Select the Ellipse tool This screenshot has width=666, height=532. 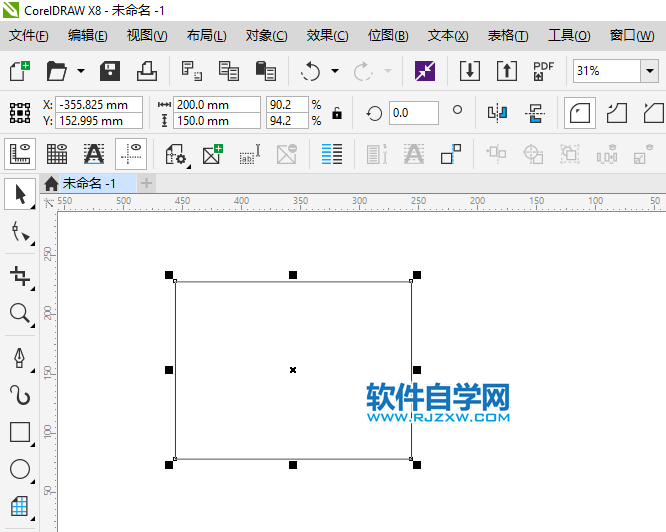point(20,469)
